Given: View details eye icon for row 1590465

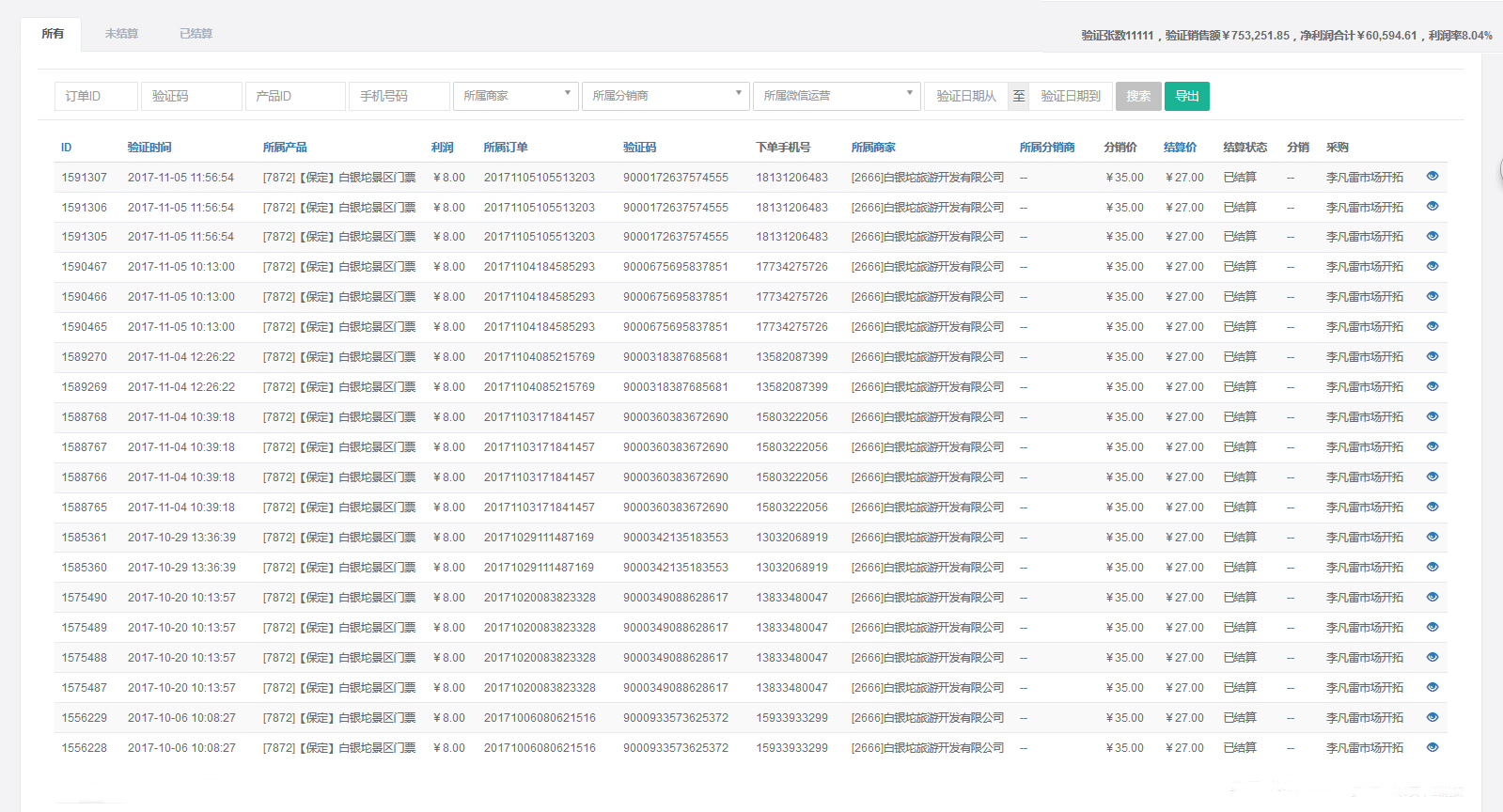Looking at the screenshot, I should click(x=1433, y=326).
